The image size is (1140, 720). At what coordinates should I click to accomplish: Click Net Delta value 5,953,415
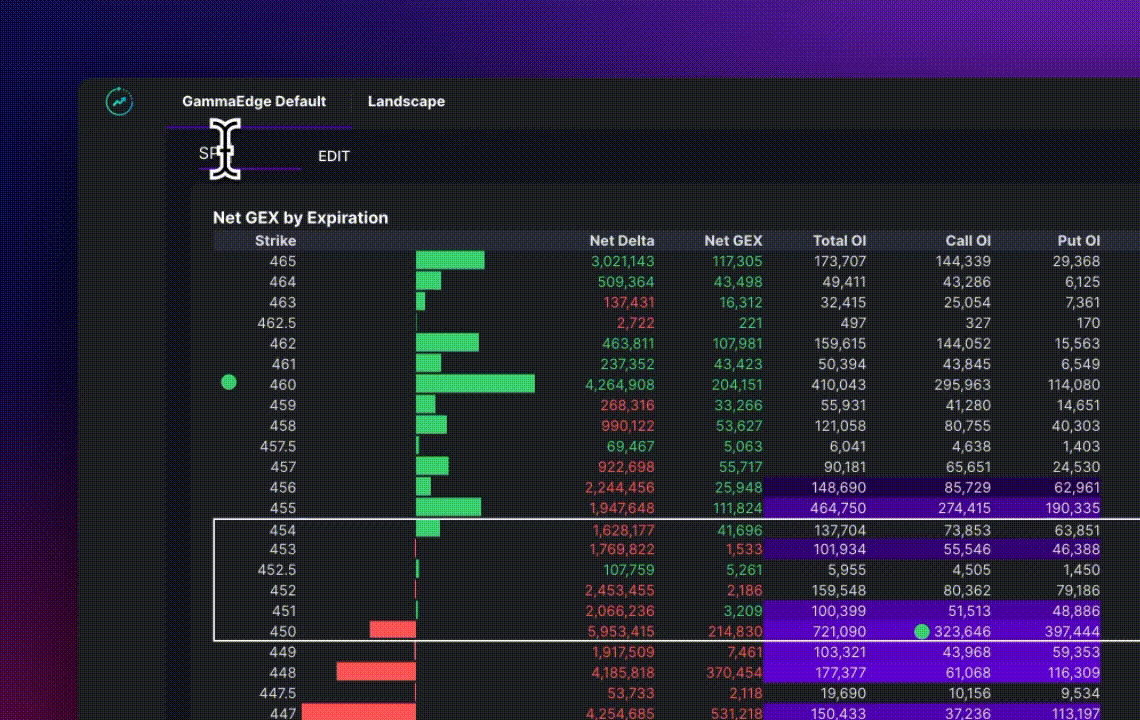[x=621, y=632]
